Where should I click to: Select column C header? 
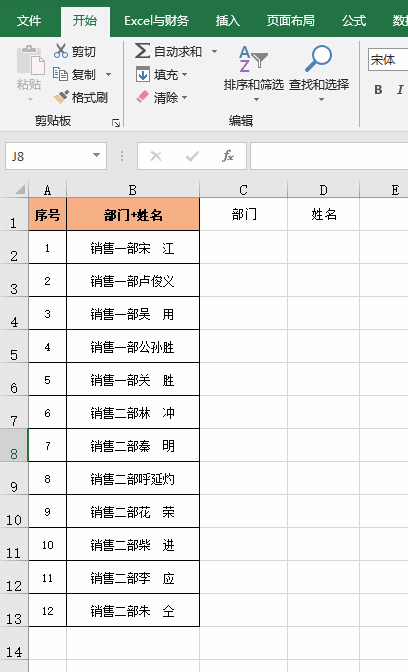(243, 189)
